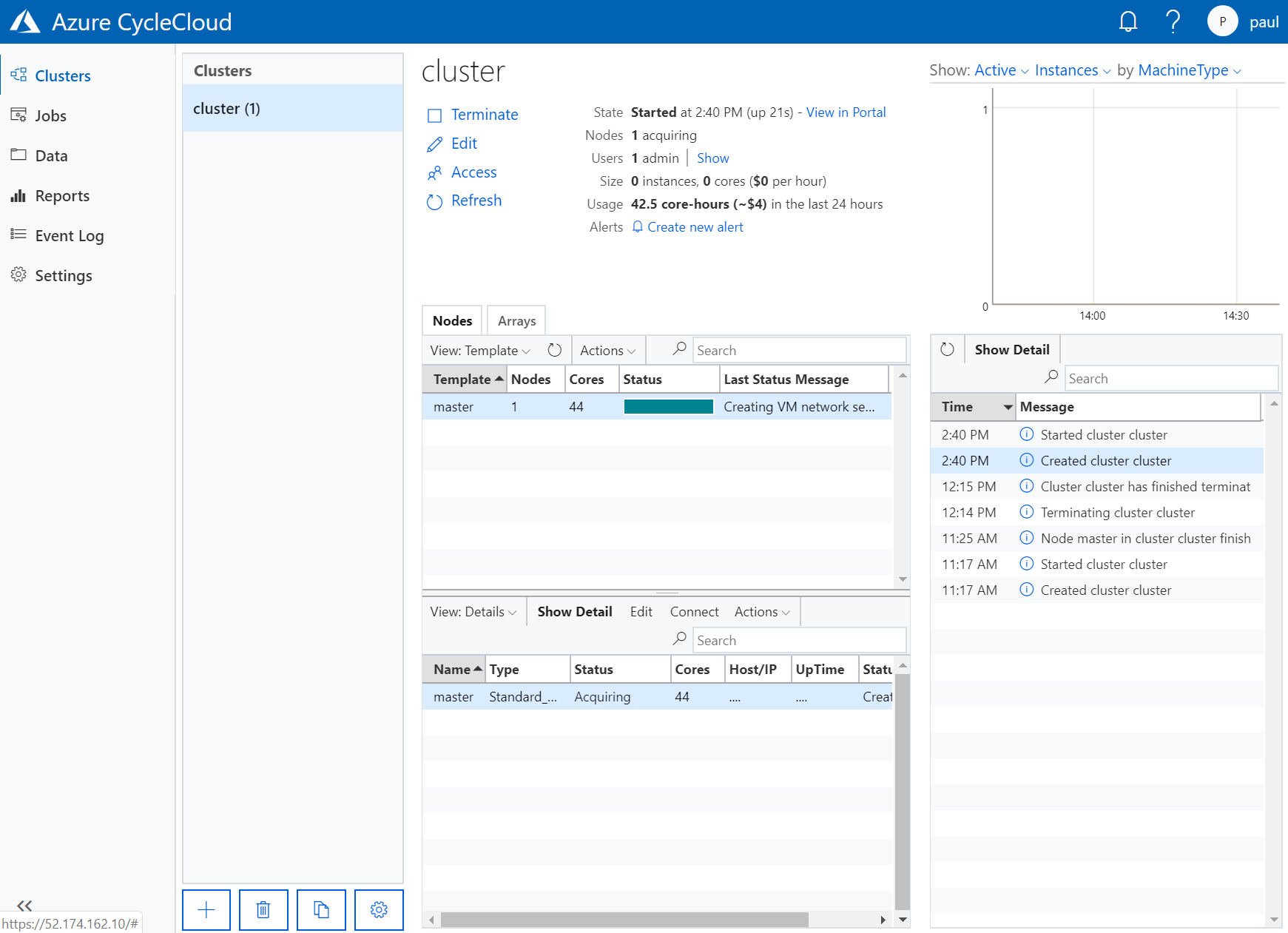Click info icon beside Cluster cluster has finished

(1026, 486)
